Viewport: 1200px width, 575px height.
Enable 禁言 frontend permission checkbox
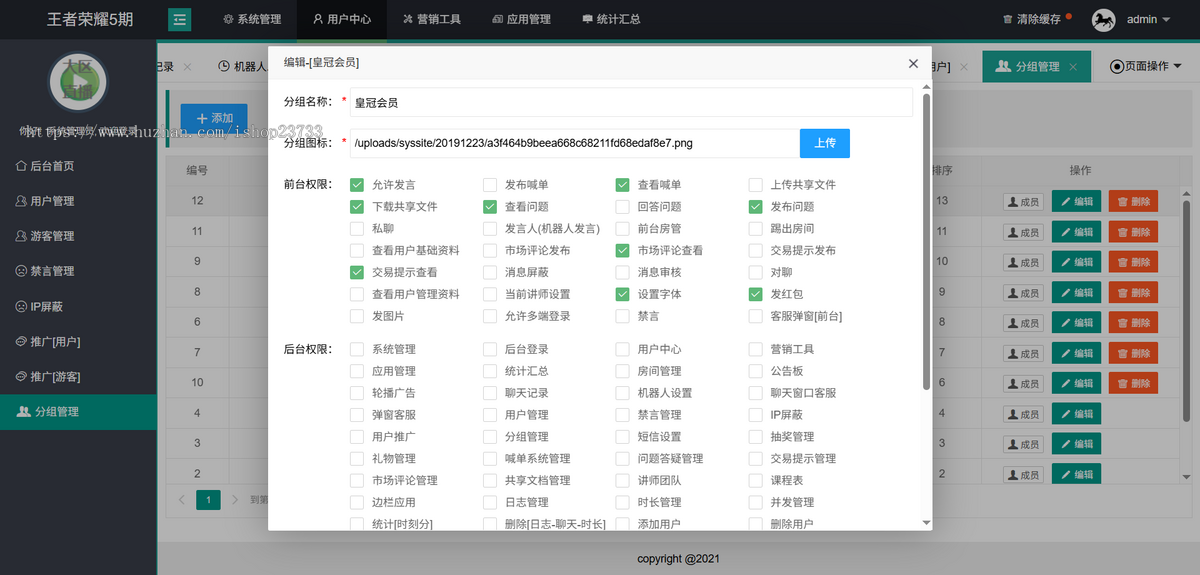click(622, 316)
